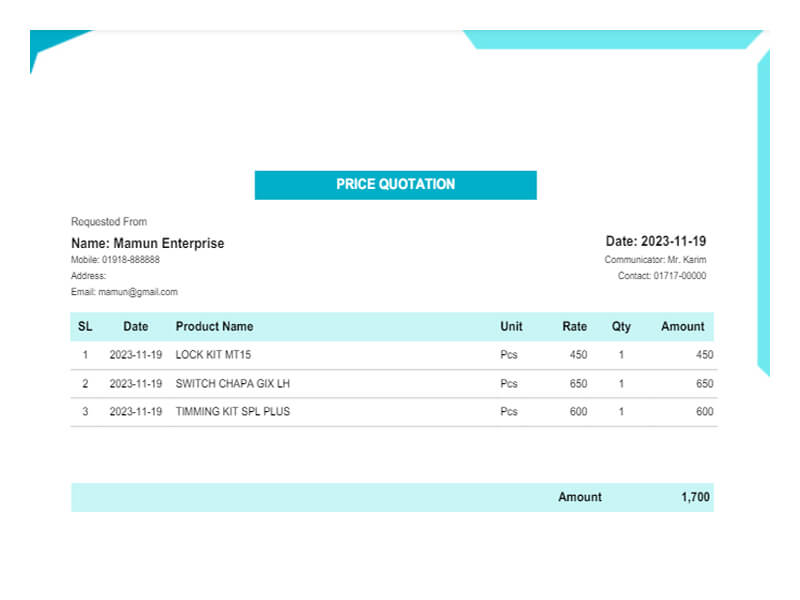This screenshot has width=800, height=600.
Task: Click the Qty column header
Action: pyautogui.click(x=621, y=326)
